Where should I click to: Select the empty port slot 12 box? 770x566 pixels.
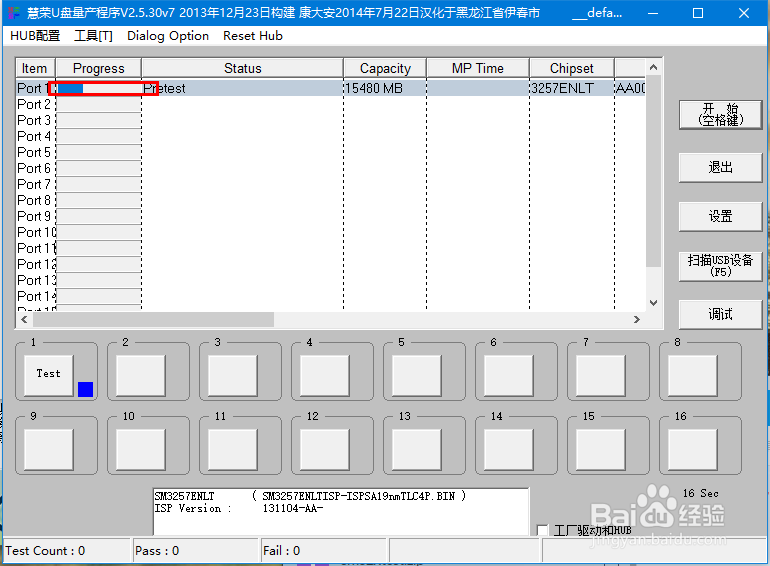[325, 449]
